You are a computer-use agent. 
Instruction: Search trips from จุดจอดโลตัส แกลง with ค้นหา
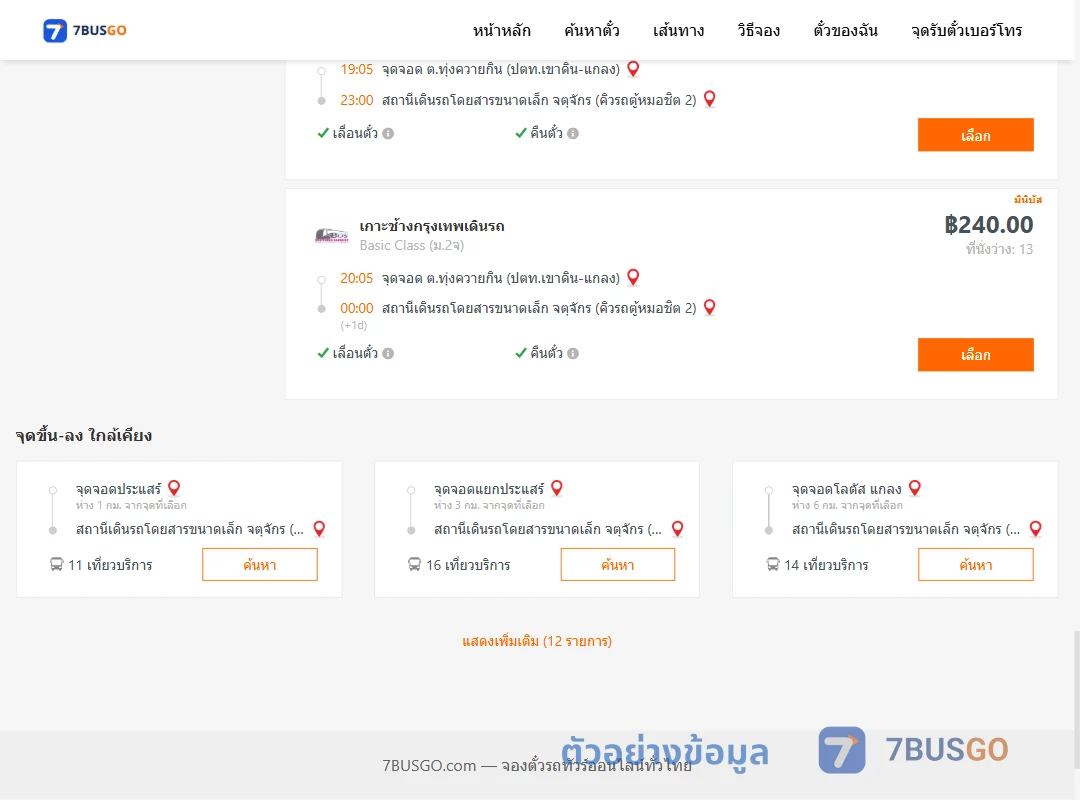coord(975,564)
